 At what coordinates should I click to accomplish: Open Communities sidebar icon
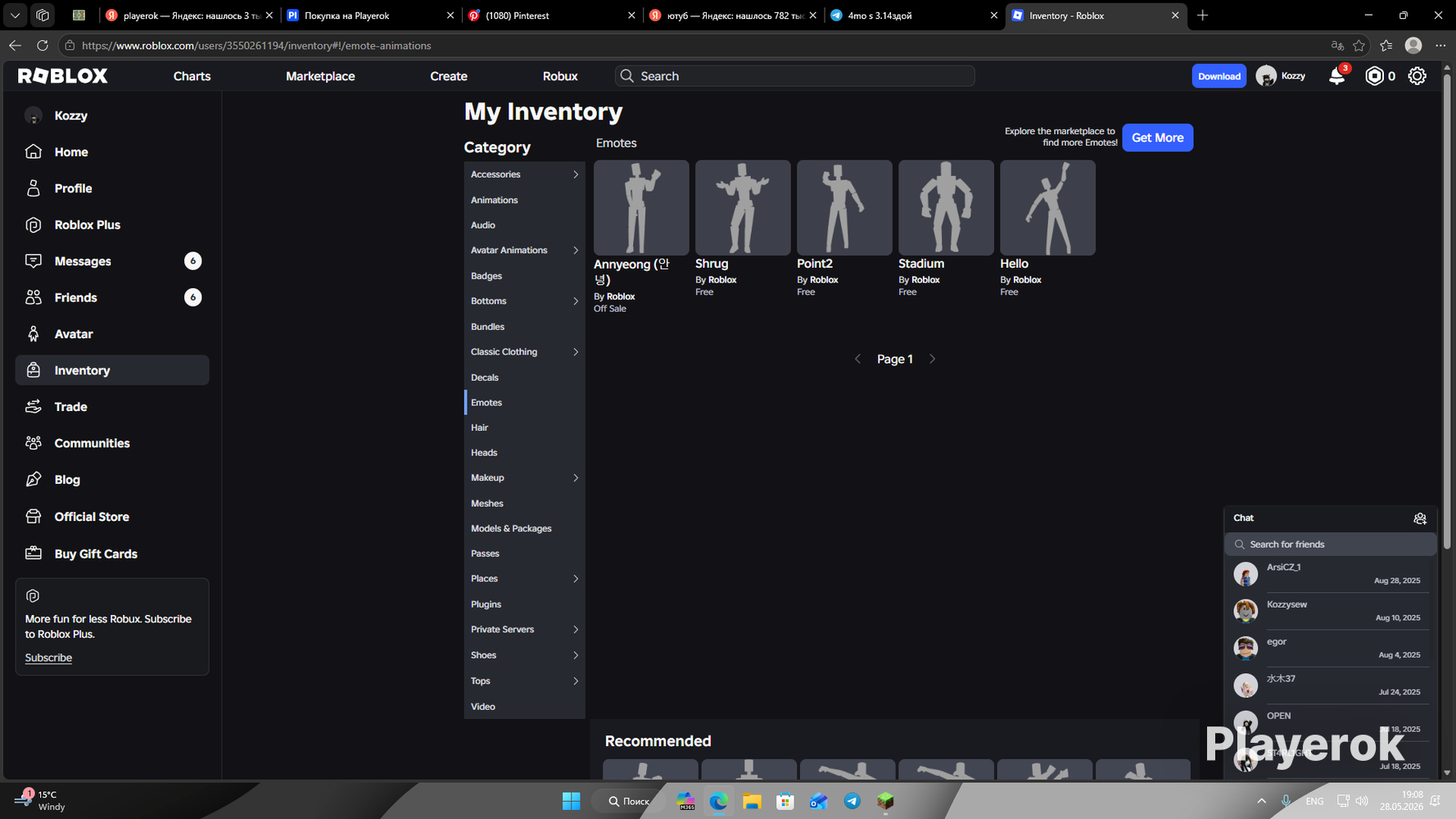[x=34, y=443]
